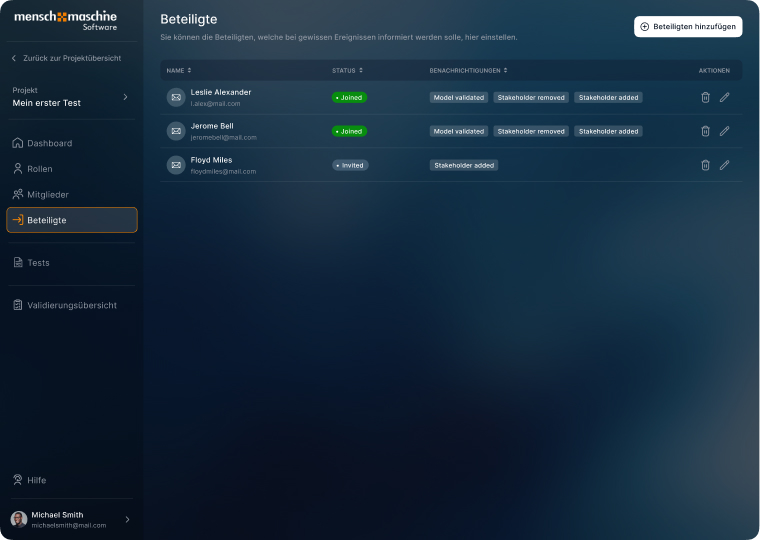
Task: Edit Floyd Miles with pencil icon
Action: 724,165
